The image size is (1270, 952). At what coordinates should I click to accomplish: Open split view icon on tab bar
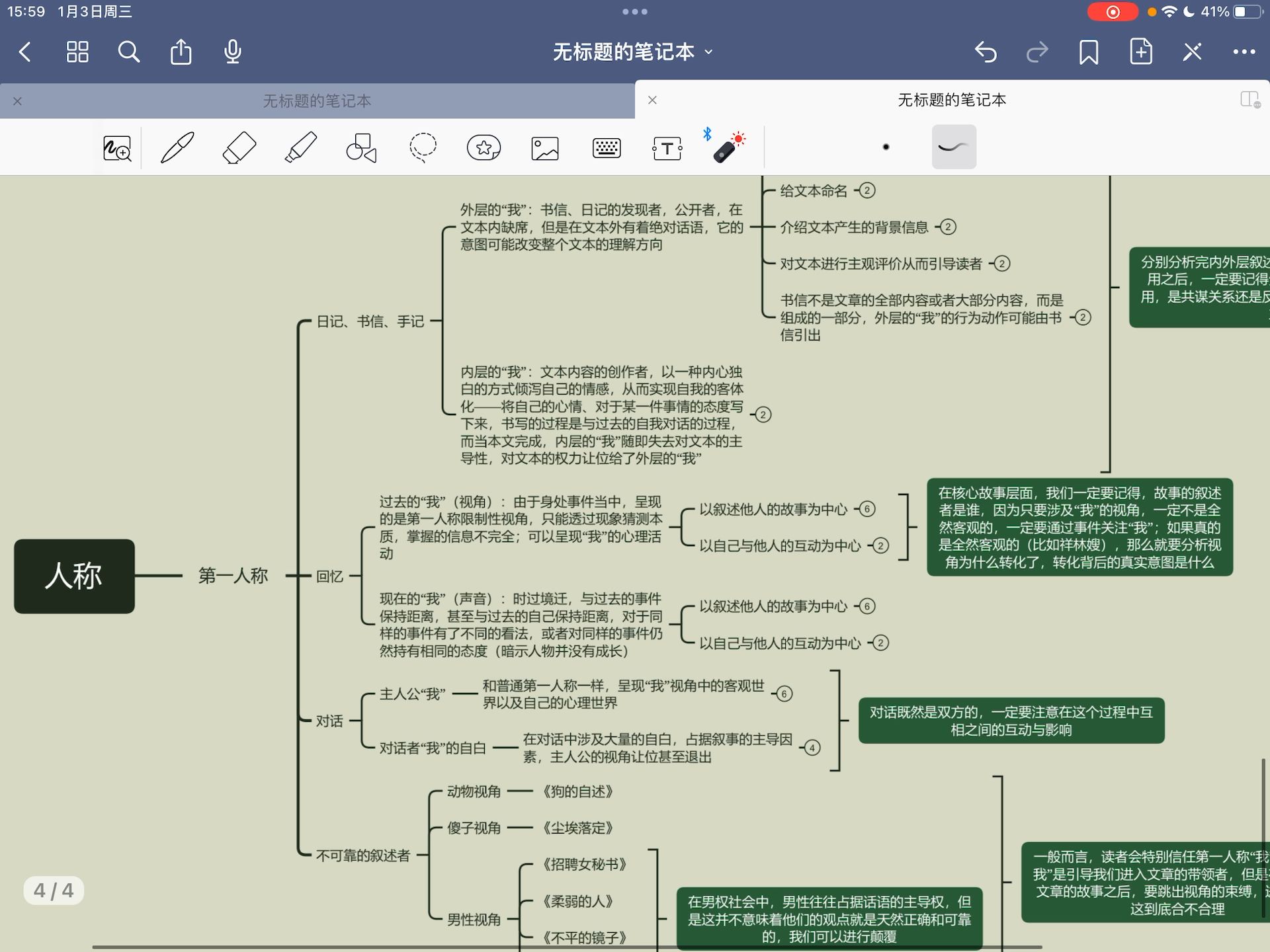point(1250,100)
